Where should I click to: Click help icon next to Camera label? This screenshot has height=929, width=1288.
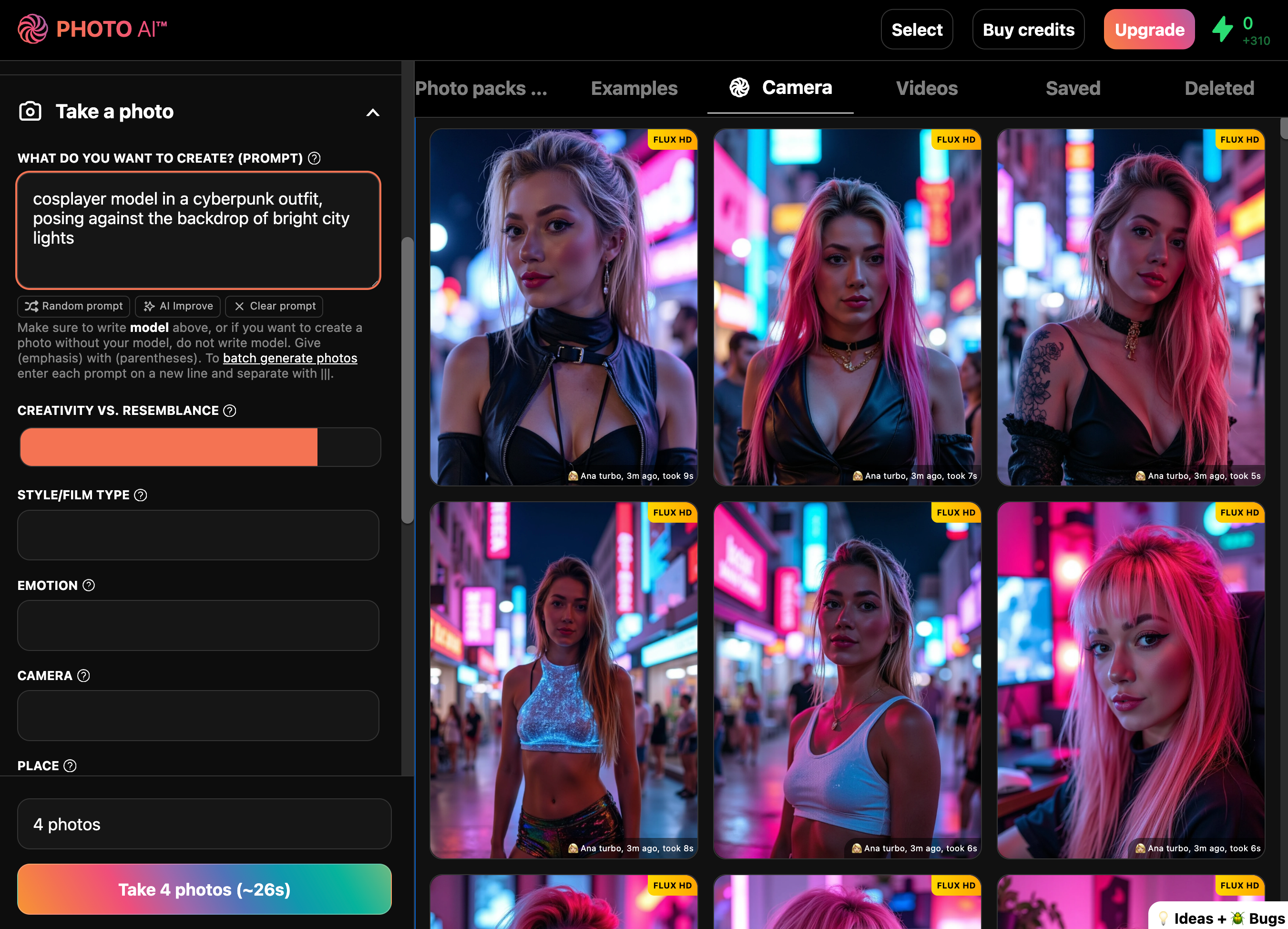pyautogui.click(x=83, y=676)
